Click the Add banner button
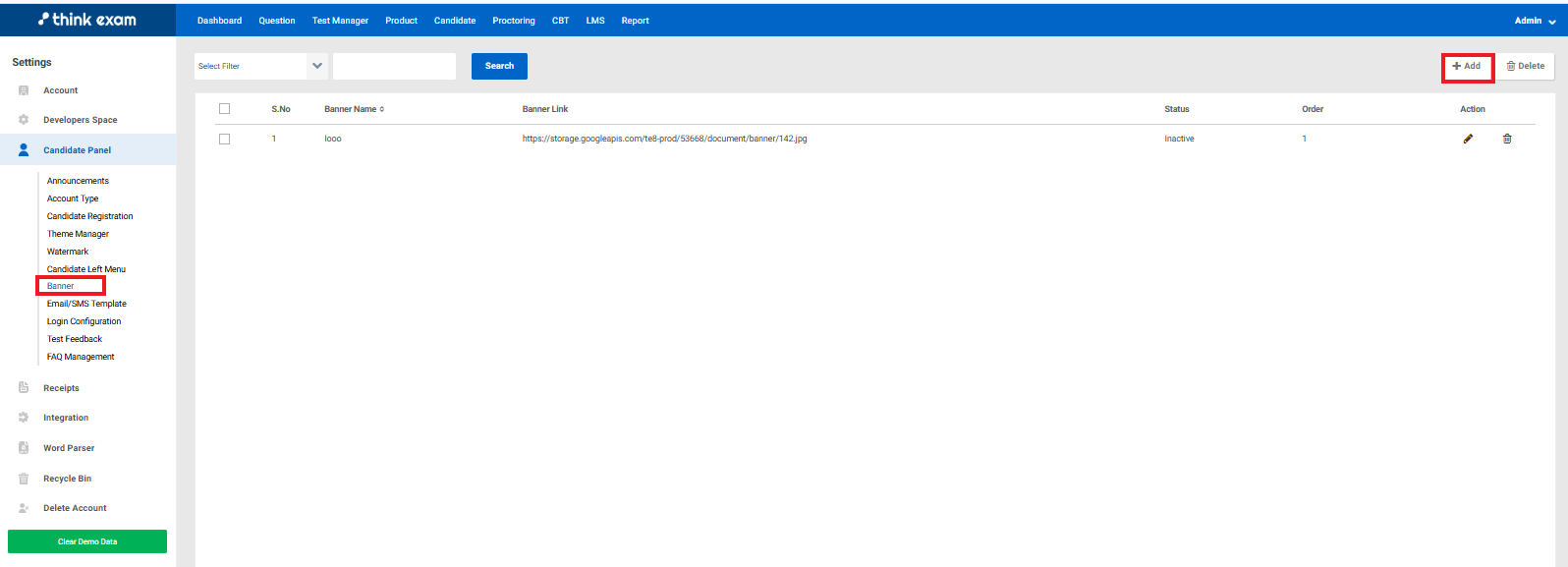The image size is (1568, 567). click(x=1467, y=66)
